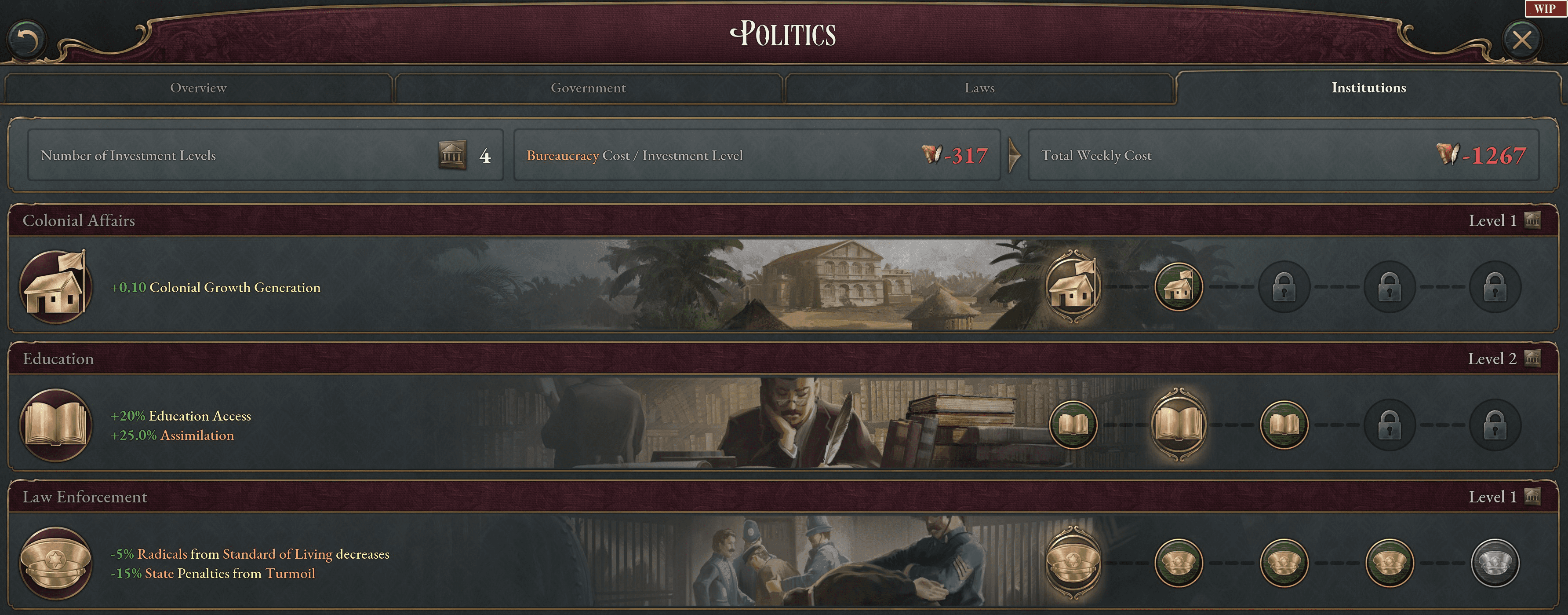This screenshot has height=615, width=1568.
Task: Open the Government tab
Action: [x=588, y=88]
